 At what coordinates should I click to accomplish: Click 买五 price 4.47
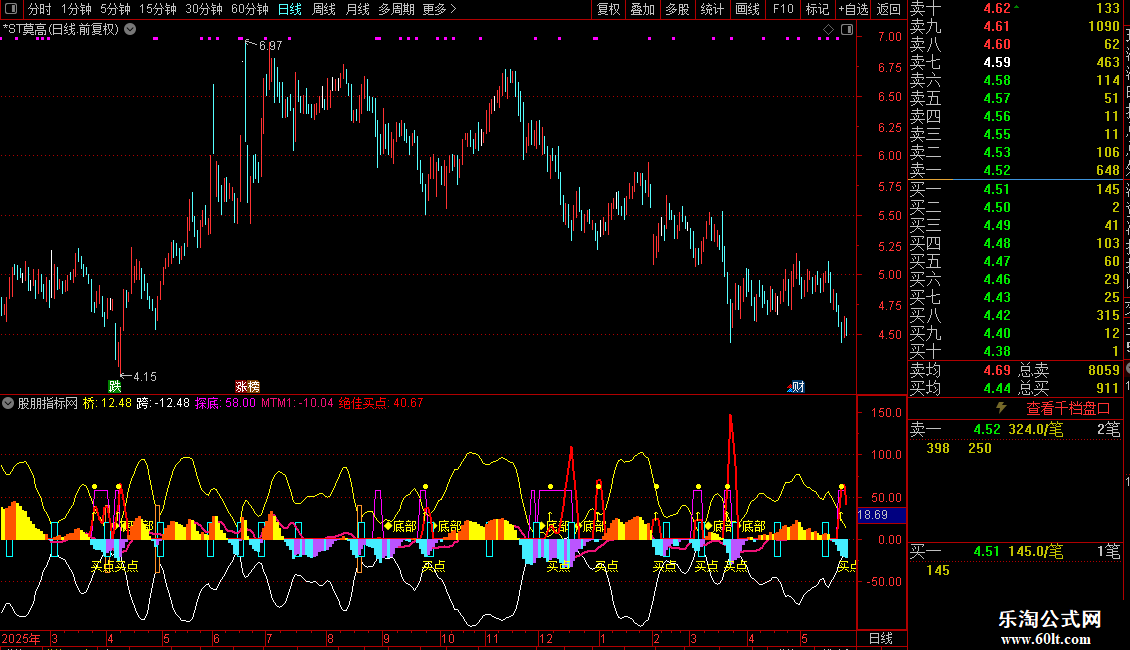[997, 262]
